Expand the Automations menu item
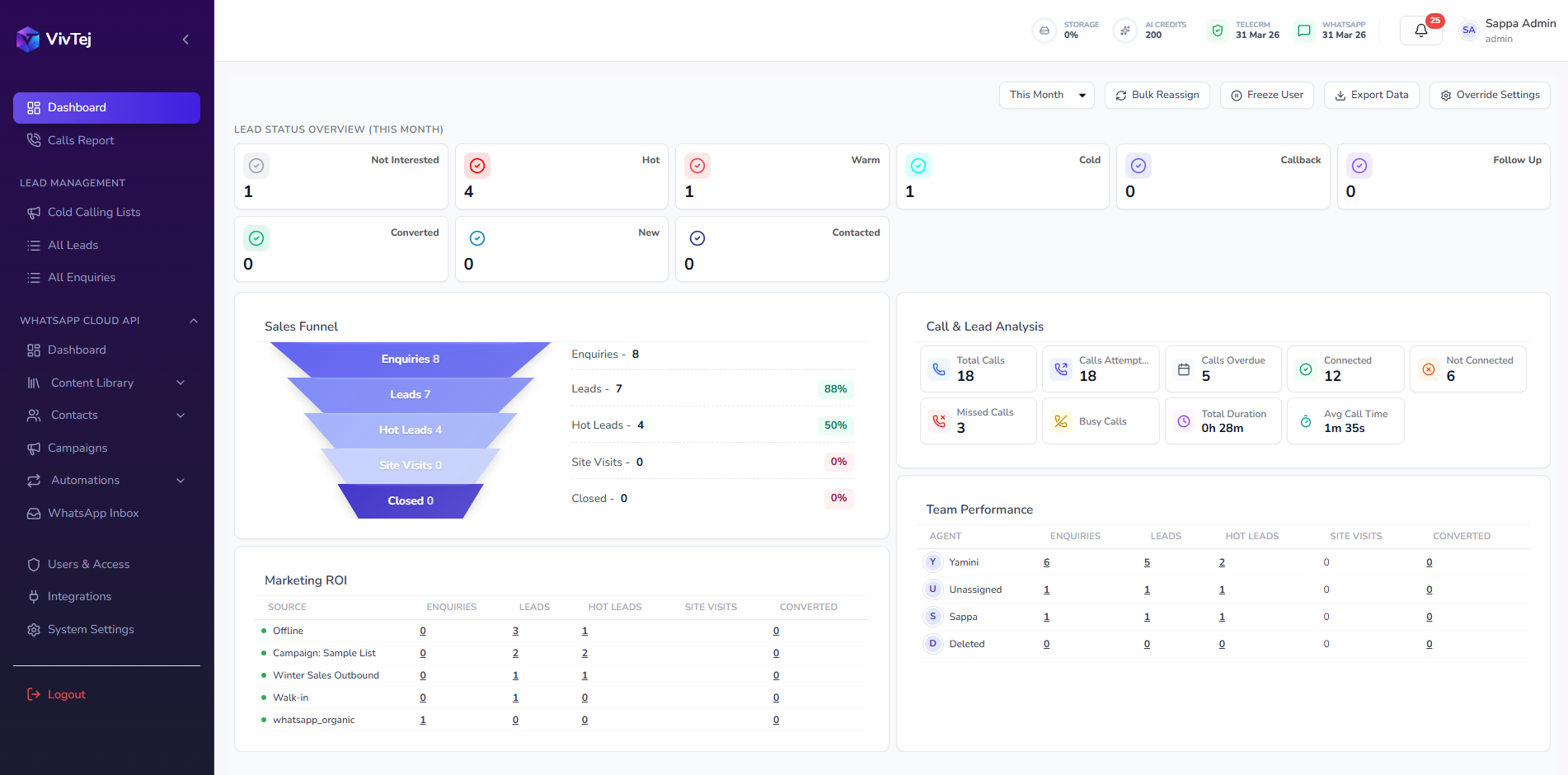This screenshot has height=775, width=1568. click(181, 480)
